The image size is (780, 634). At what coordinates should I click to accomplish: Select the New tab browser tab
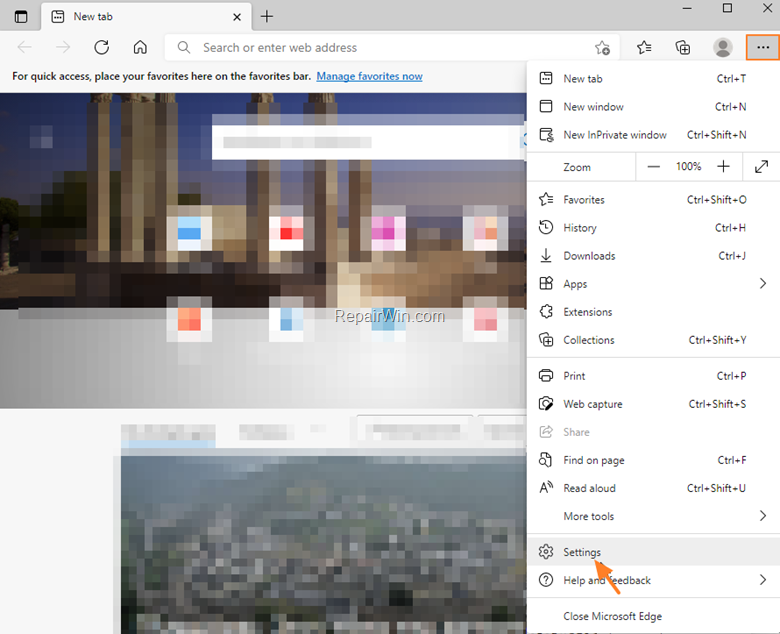146,17
